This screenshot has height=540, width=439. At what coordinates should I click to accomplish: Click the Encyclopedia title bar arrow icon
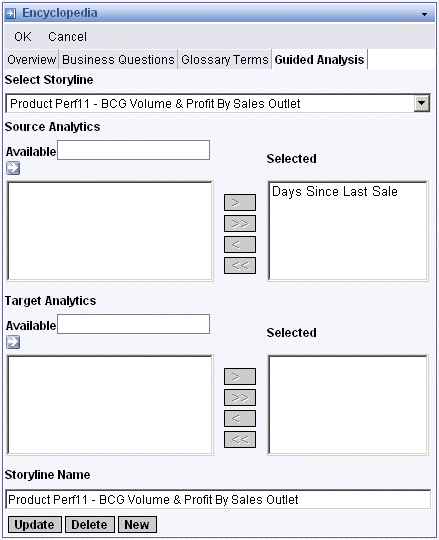11,13
